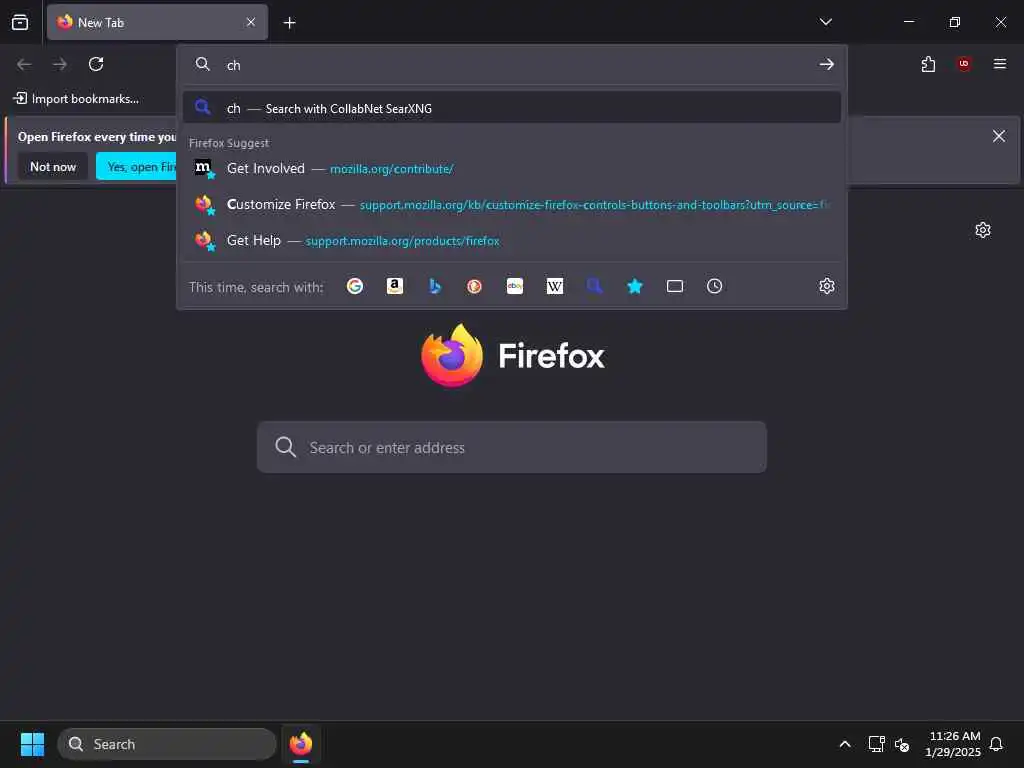Screen dimensions: 1024x768
Task: Open the Windows Start menu
Action: click(x=32, y=744)
